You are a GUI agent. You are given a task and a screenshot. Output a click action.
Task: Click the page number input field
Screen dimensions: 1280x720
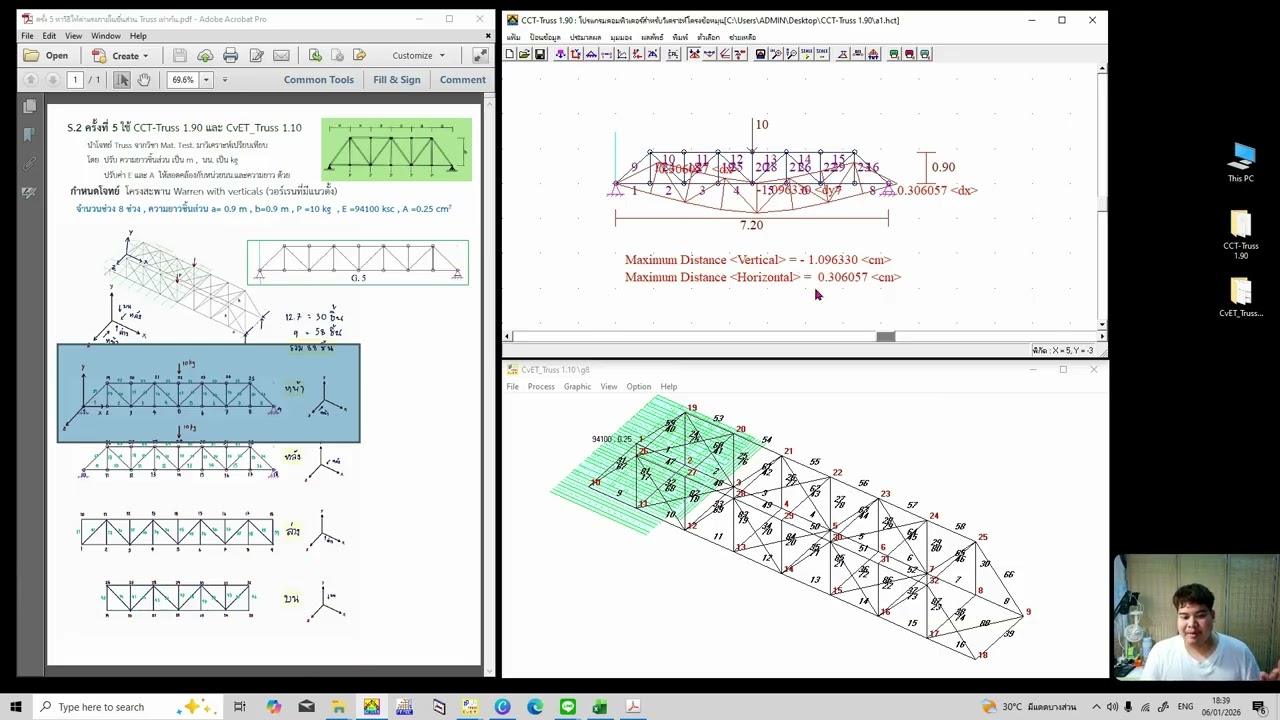74,79
